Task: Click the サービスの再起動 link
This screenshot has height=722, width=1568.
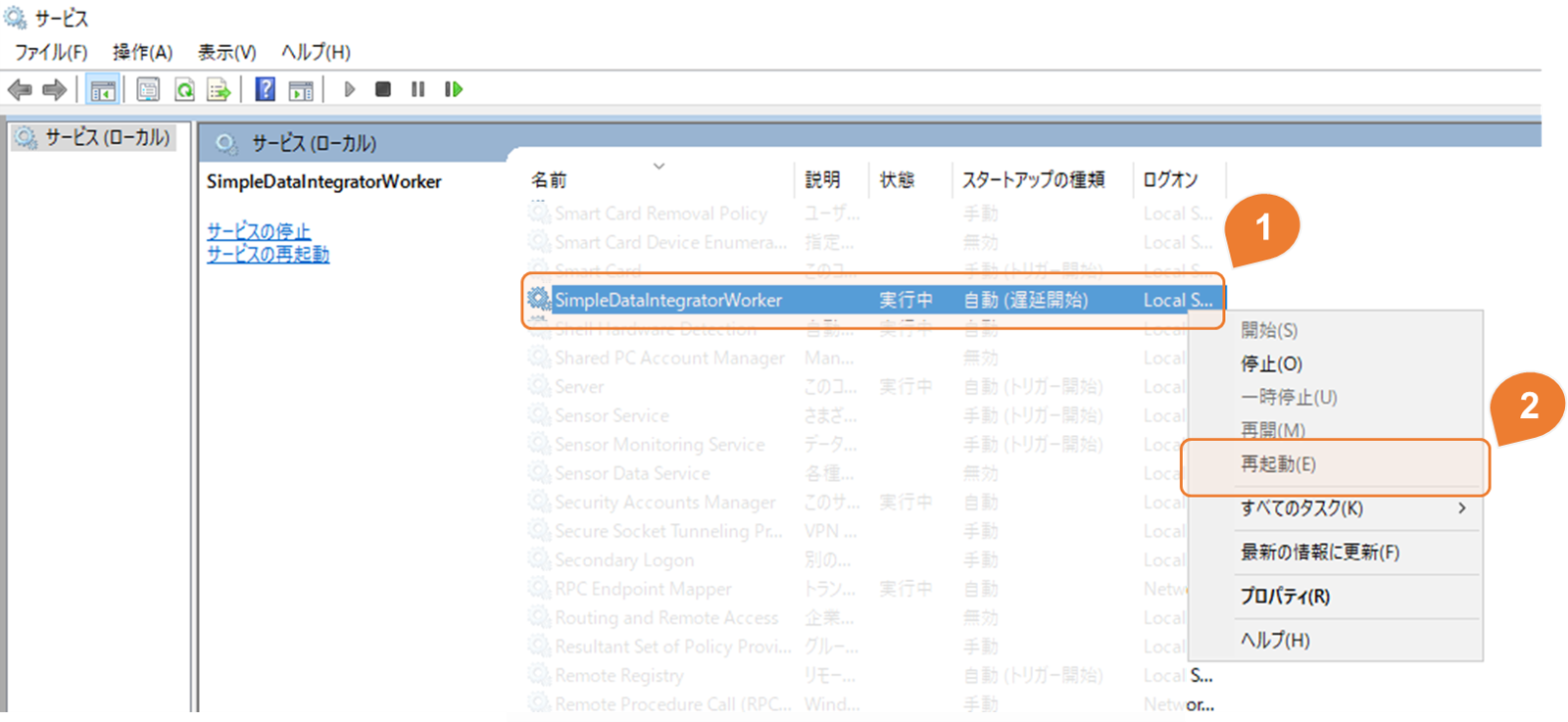Action: [268, 254]
